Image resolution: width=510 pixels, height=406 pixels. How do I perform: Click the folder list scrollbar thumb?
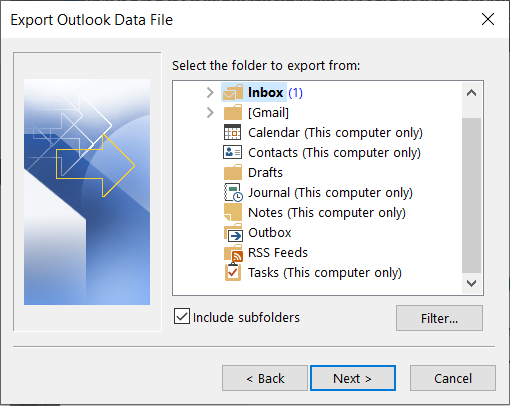tap(471, 195)
